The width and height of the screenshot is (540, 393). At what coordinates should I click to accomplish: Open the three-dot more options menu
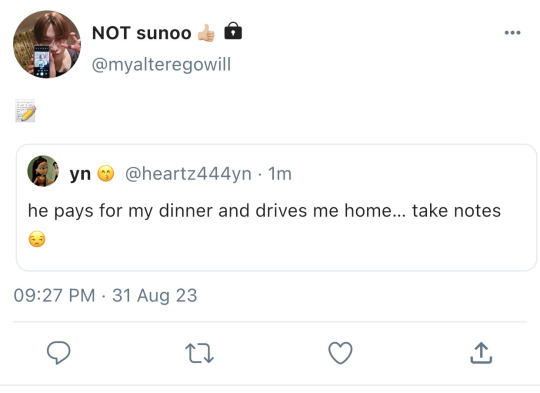pyautogui.click(x=512, y=33)
